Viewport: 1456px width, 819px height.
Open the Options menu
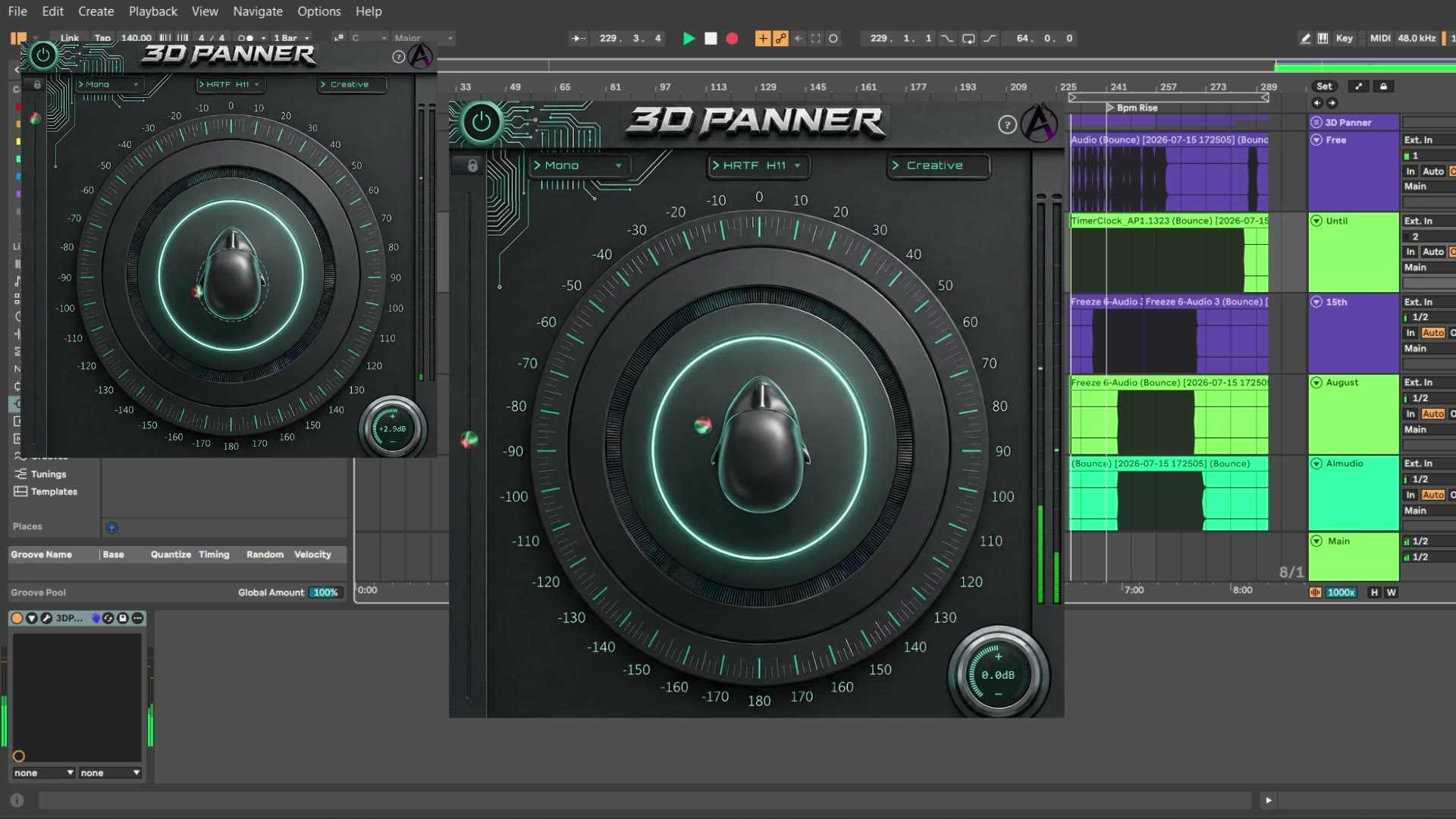click(318, 11)
